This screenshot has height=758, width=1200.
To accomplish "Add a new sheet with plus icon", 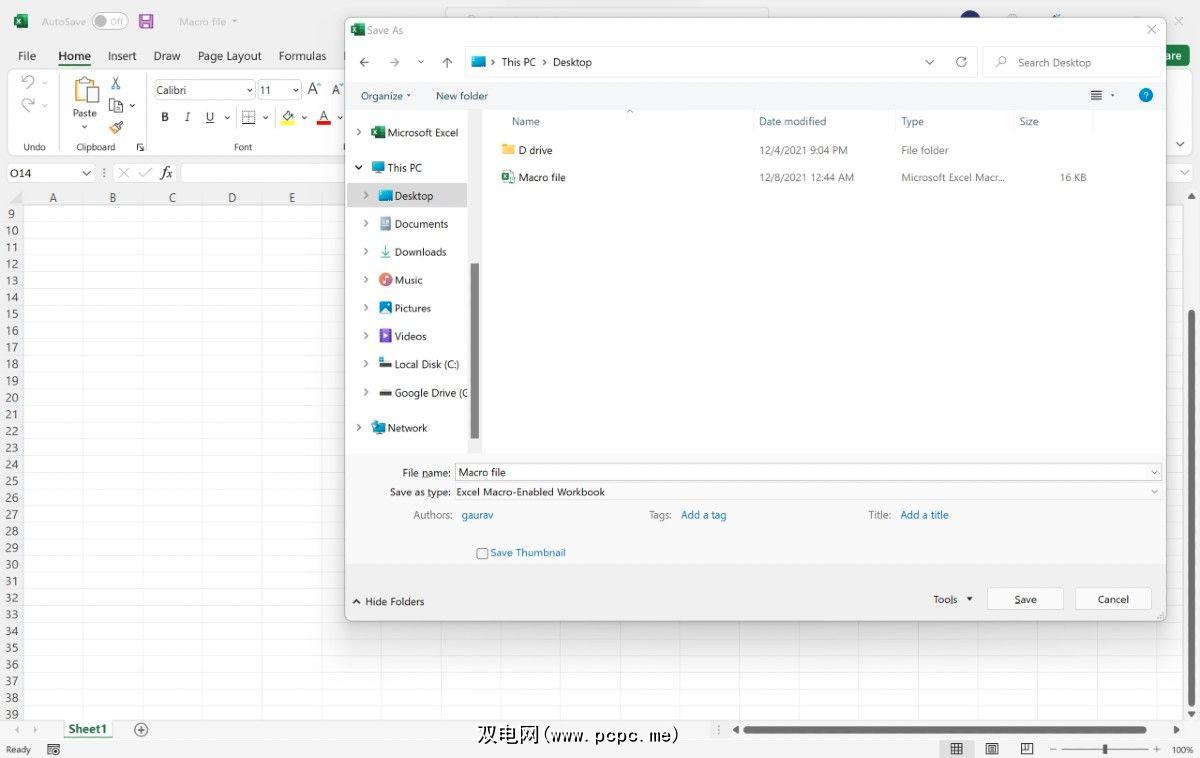I will (x=141, y=730).
